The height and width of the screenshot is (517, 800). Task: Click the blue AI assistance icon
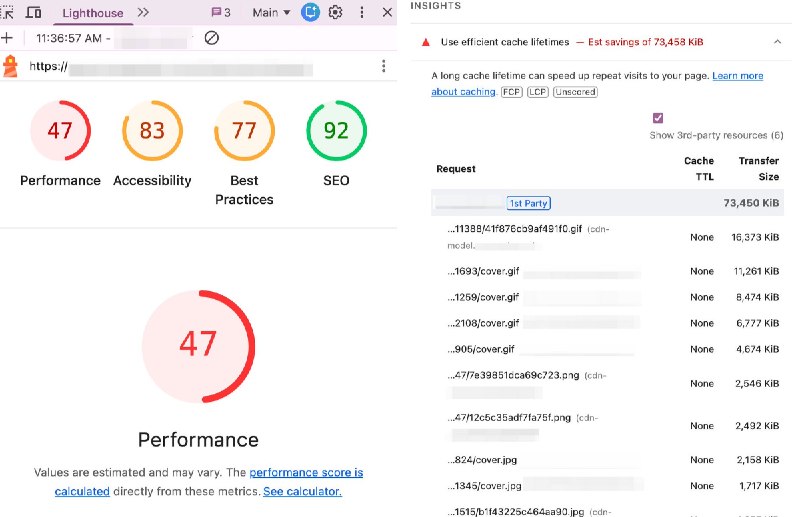tap(310, 12)
